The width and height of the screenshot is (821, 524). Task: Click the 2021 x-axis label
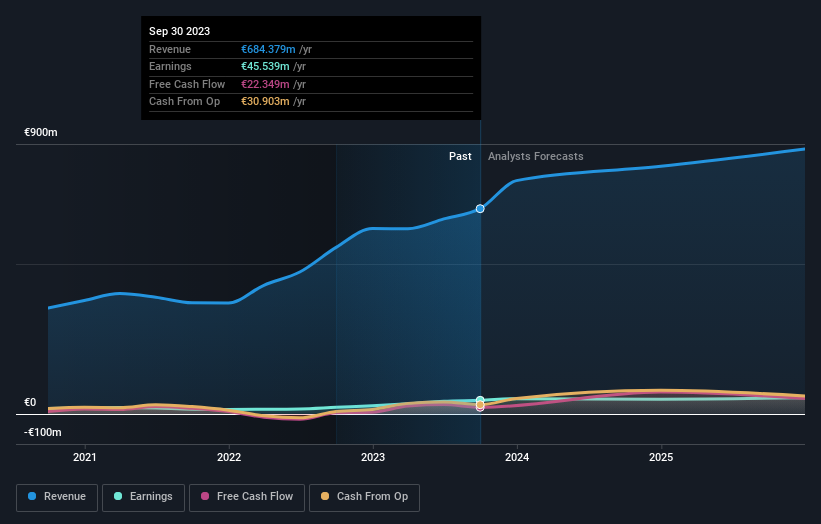85,457
